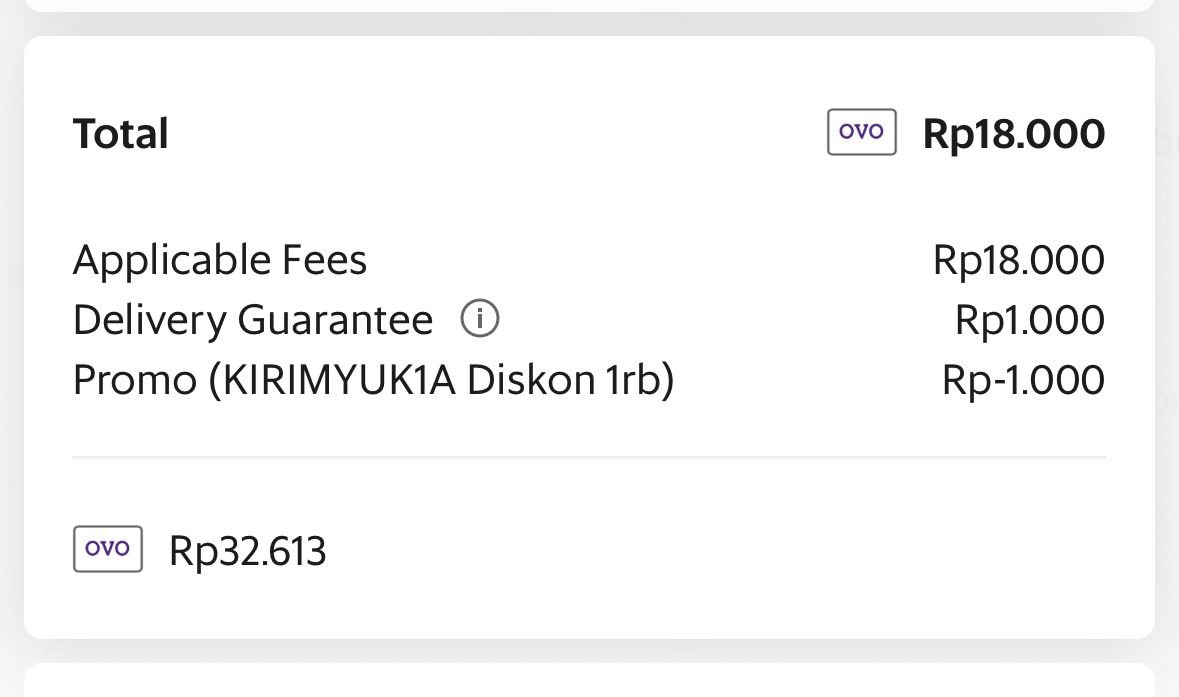Select the bold Rp18.000 total amount

(1013, 134)
